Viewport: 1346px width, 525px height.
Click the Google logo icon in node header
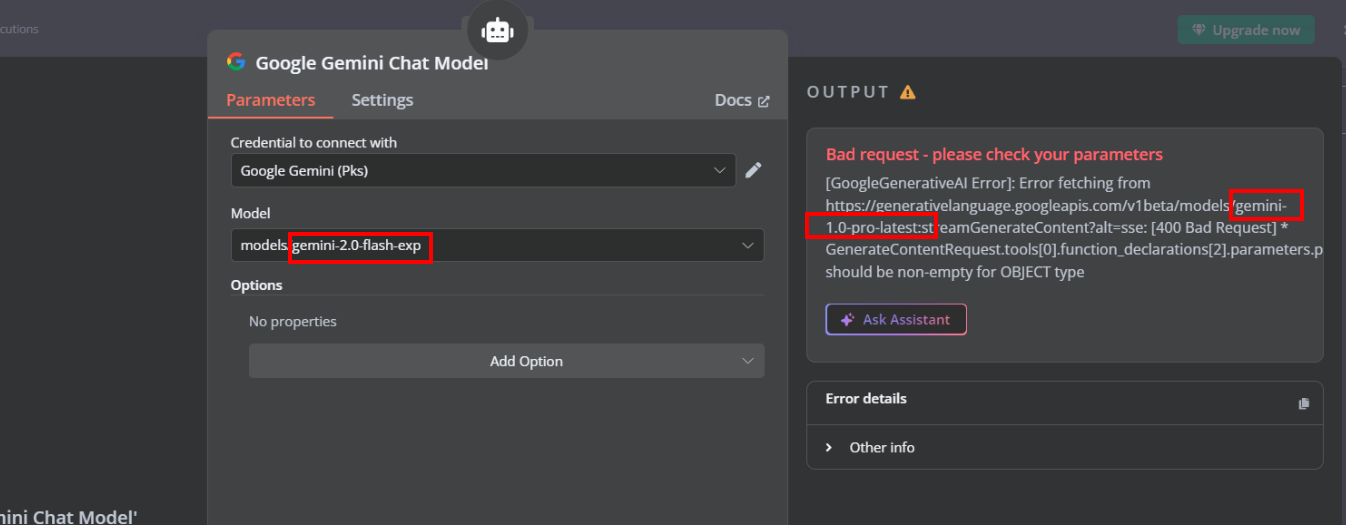(x=236, y=62)
